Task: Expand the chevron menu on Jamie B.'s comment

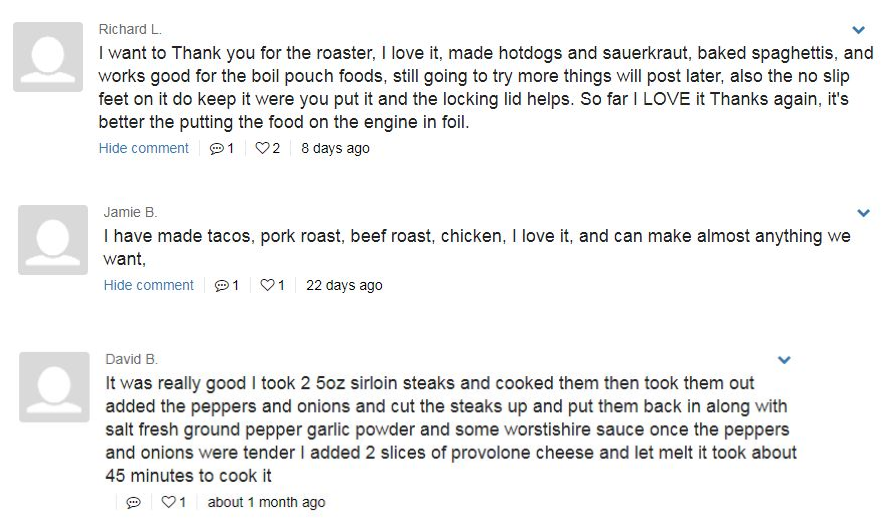Action: (863, 213)
